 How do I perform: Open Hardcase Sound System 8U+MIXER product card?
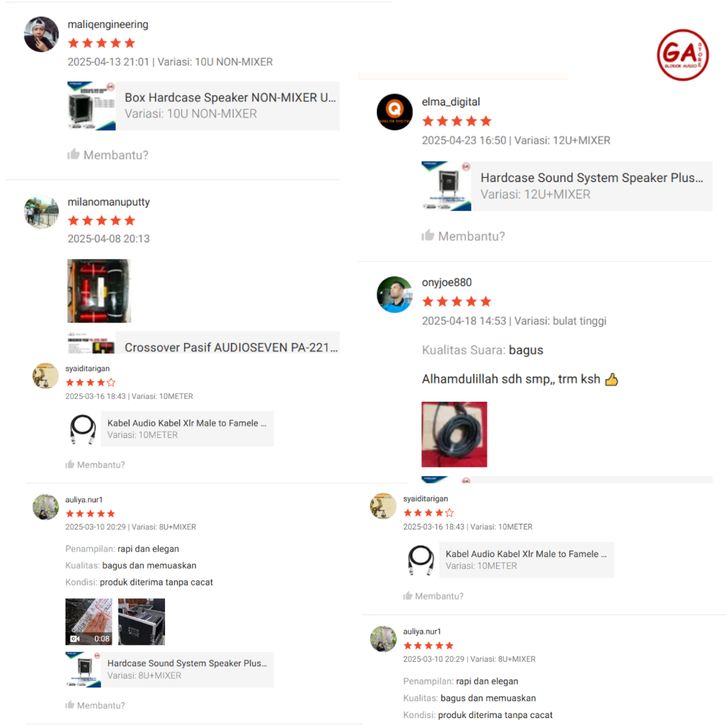(x=169, y=669)
